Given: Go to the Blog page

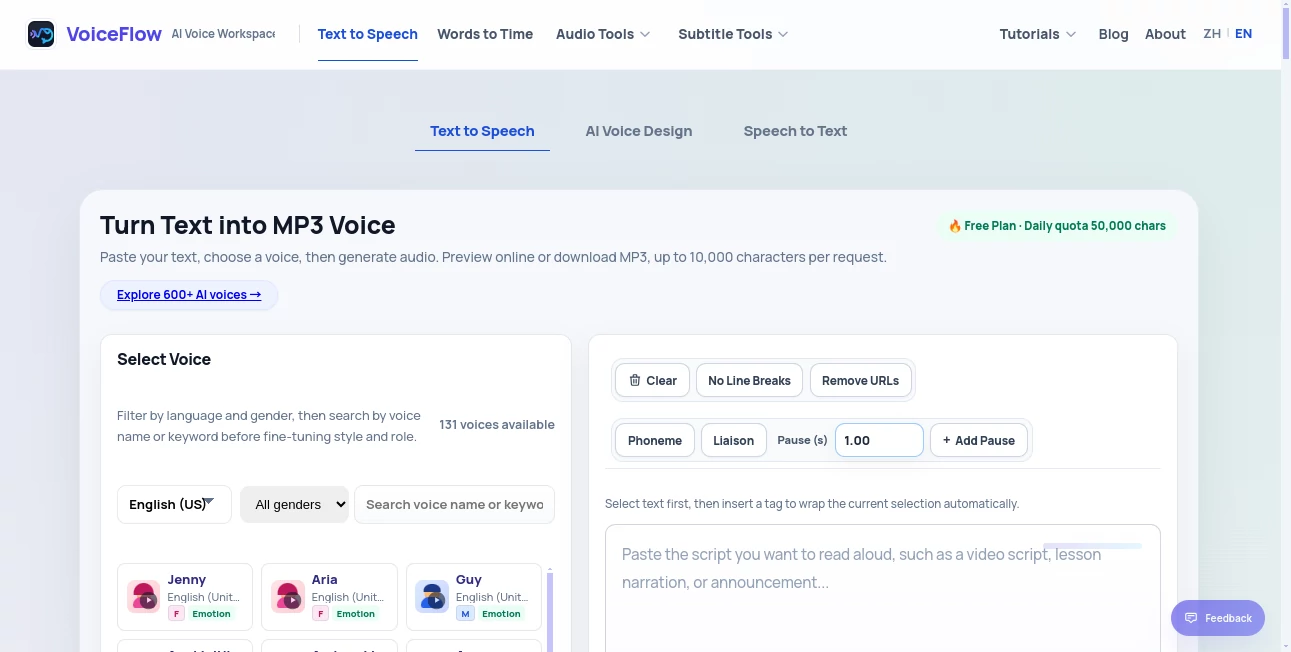Looking at the screenshot, I should click(x=1113, y=34).
